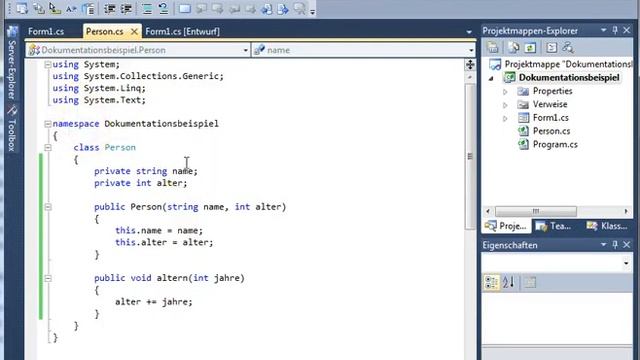Select the Projektmappe "Dokumentations..." root node

[x=568, y=64]
